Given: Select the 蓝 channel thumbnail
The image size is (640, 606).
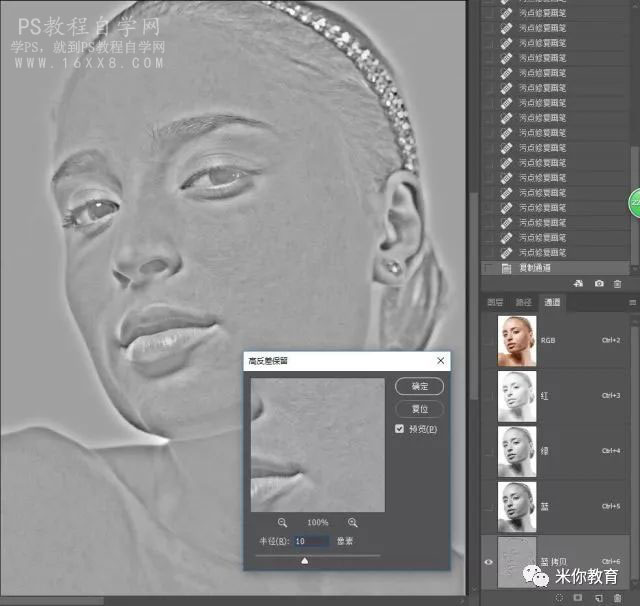Looking at the screenshot, I should [x=517, y=506].
